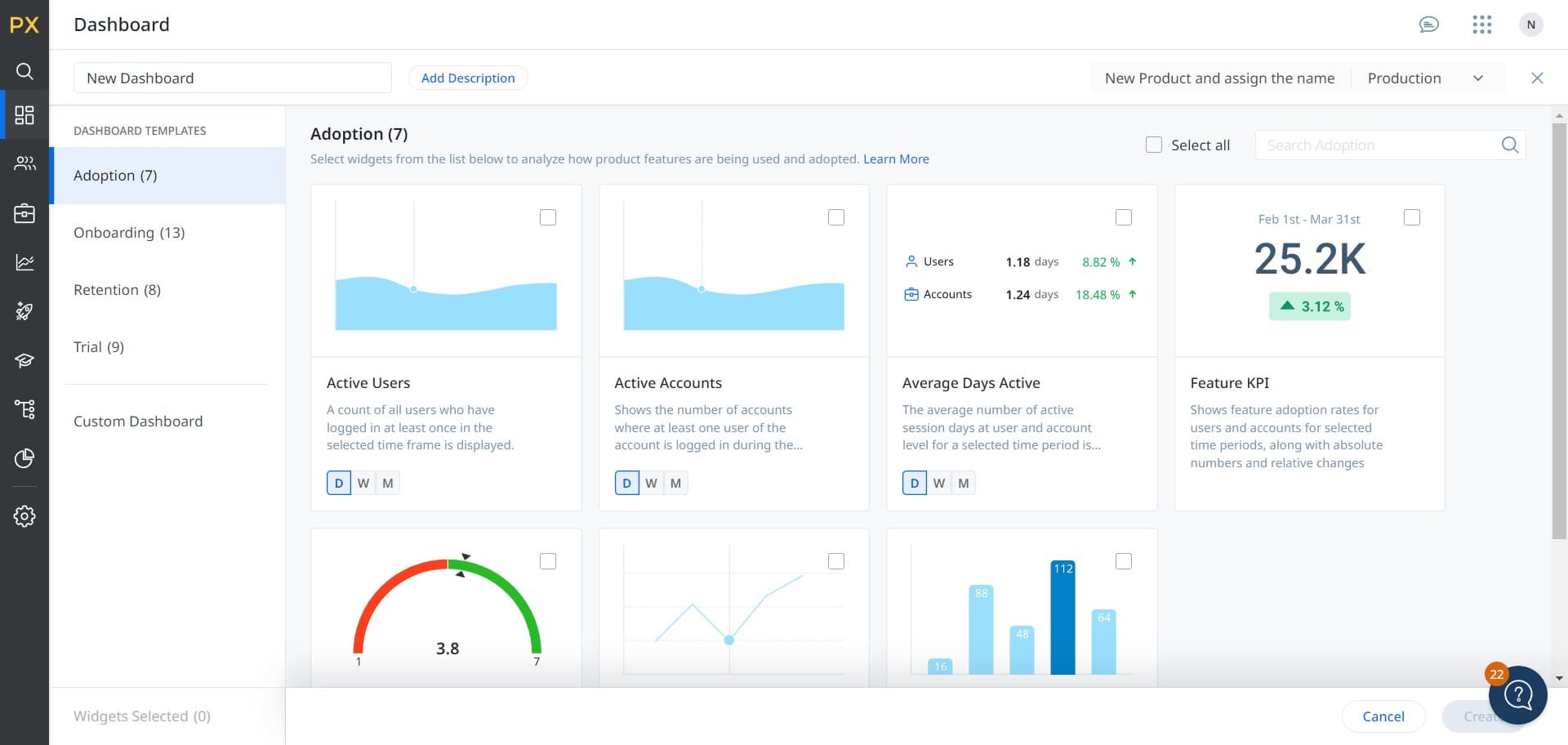Image resolution: width=1568 pixels, height=745 pixels.
Task: Open the briefcase Accounts icon in sidebar
Action: 24,212
